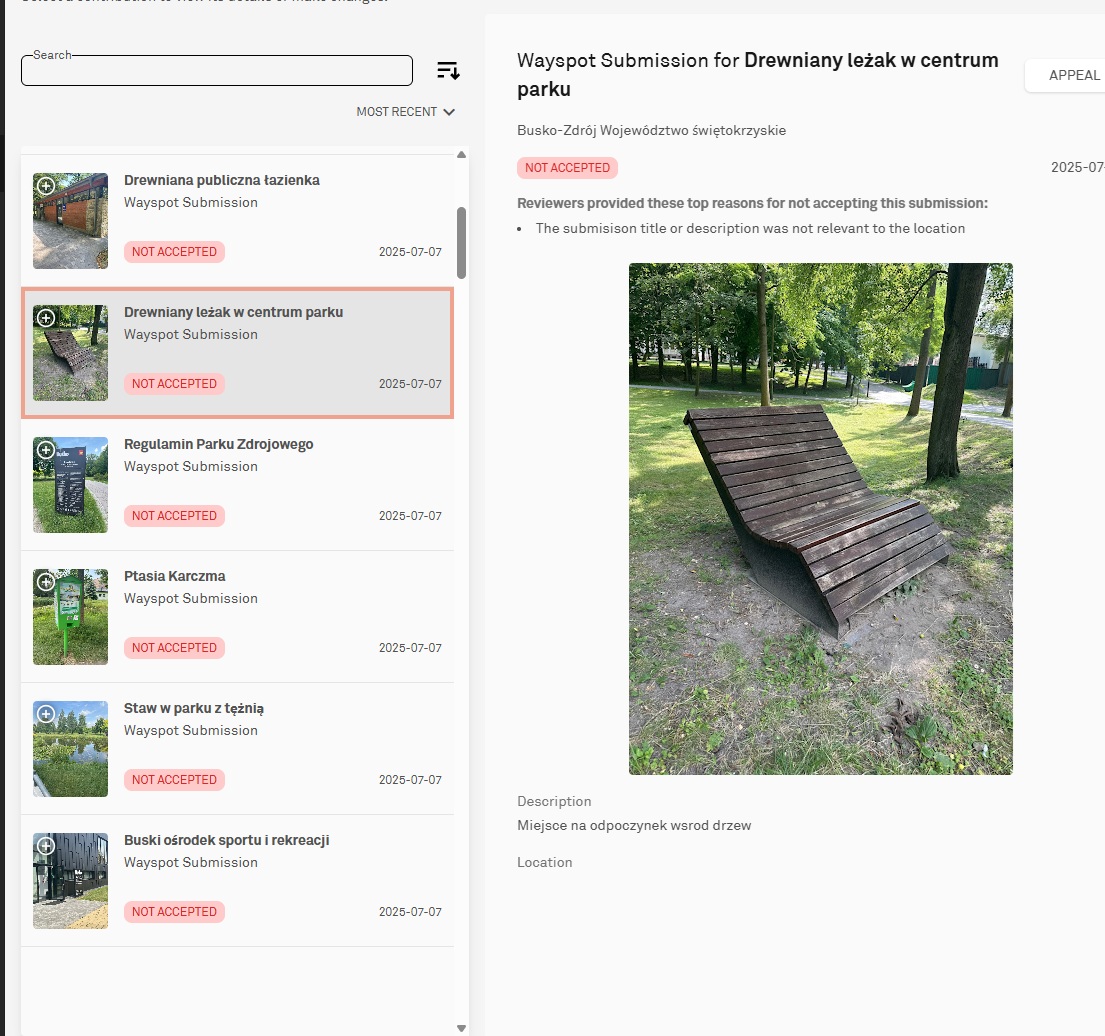Enlarge the Staw w parku plus icon
Image resolution: width=1105 pixels, height=1036 pixels.
[x=46, y=714]
